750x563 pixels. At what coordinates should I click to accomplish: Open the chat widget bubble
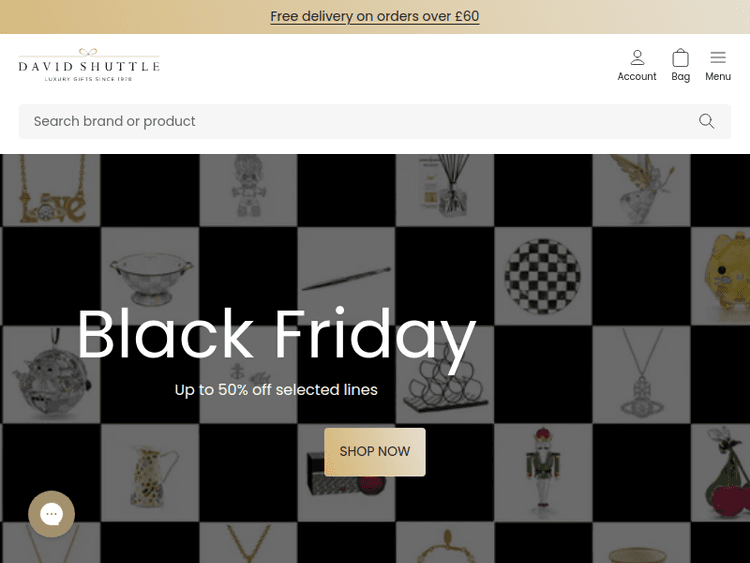point(51,514)
